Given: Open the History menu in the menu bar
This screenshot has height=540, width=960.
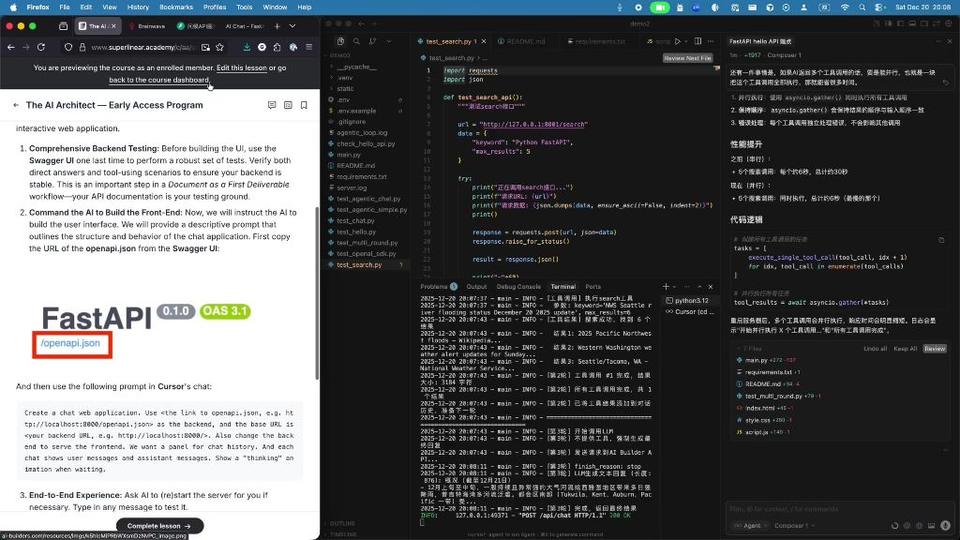Looking at the screenshot, I should coord(138,7).
